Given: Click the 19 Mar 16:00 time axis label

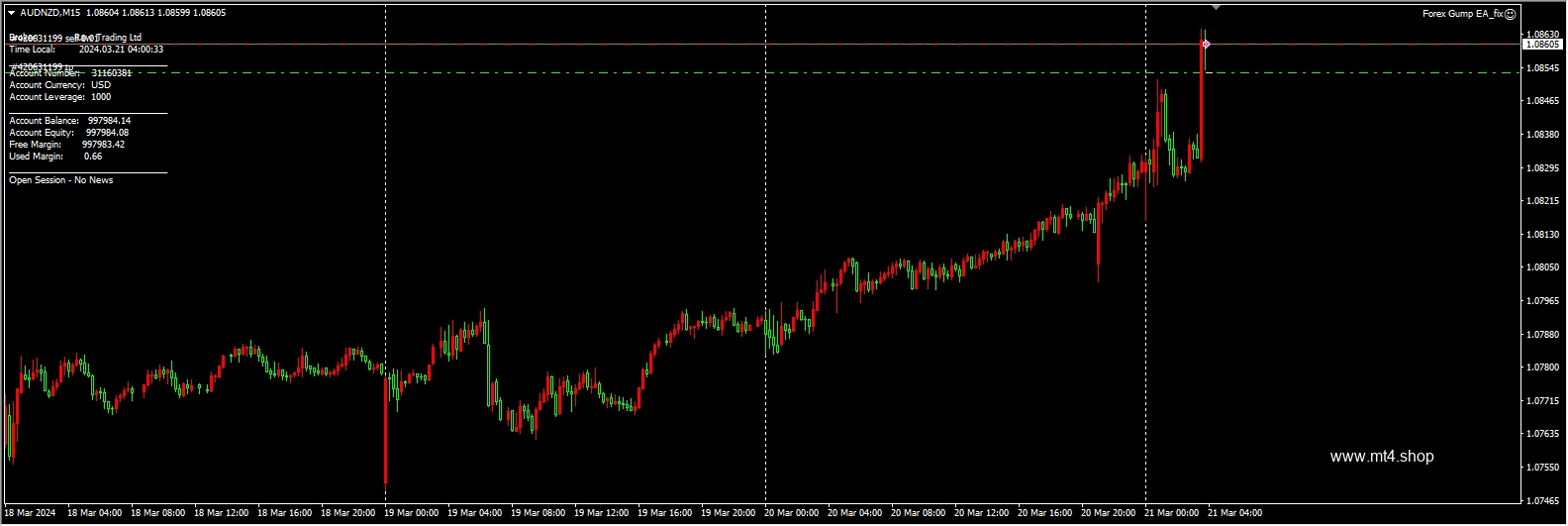Looking at the screenshot, I should coord(665,513).
